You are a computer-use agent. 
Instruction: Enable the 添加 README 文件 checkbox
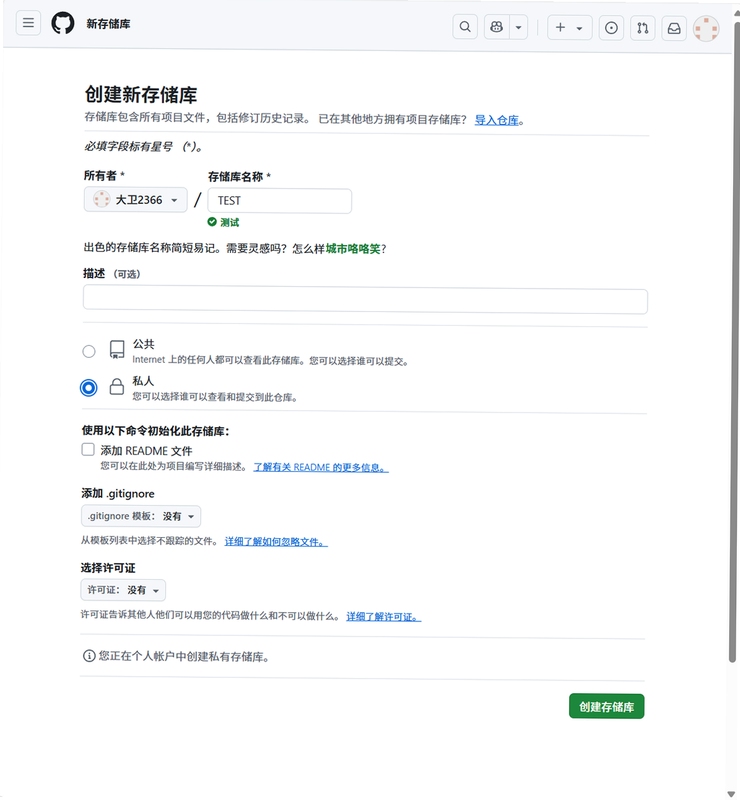[x=88, y=449]
